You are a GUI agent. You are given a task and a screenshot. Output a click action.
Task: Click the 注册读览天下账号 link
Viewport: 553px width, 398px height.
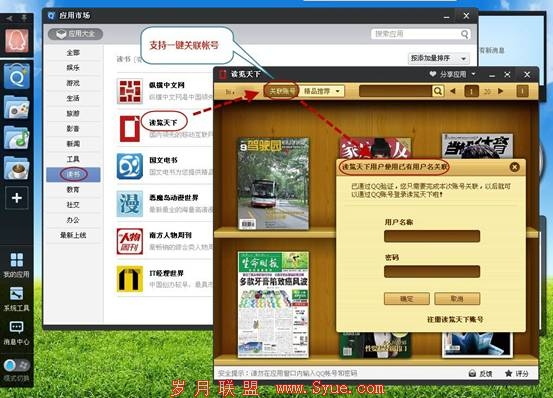tap(455, 319)
